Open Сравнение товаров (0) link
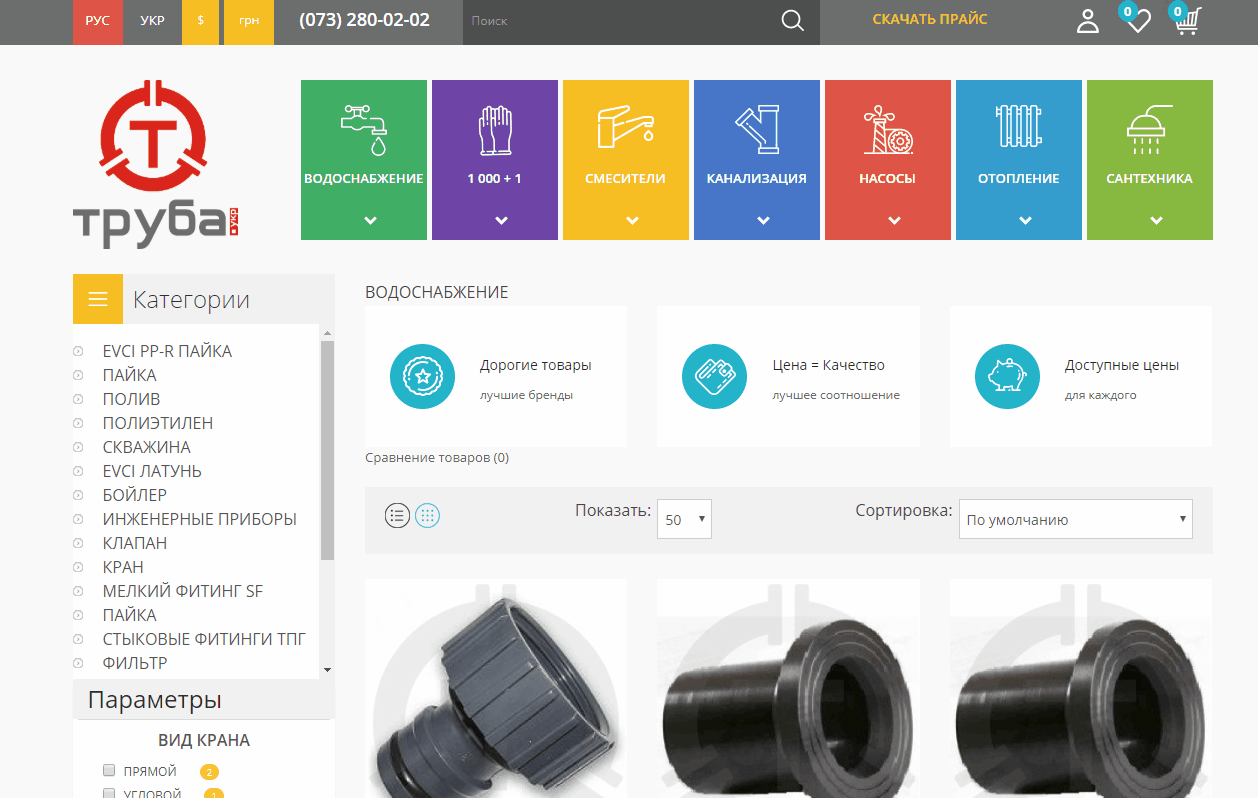This screenshot has width=1258, height=798. point(437,457)
